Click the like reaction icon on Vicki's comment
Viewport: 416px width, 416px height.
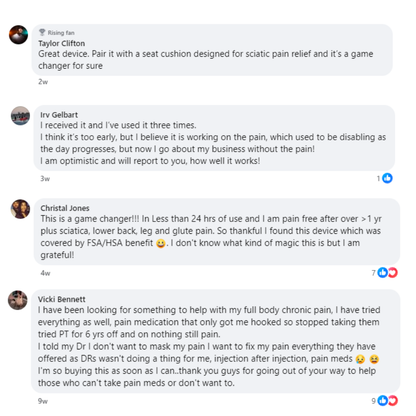point(383,400)
